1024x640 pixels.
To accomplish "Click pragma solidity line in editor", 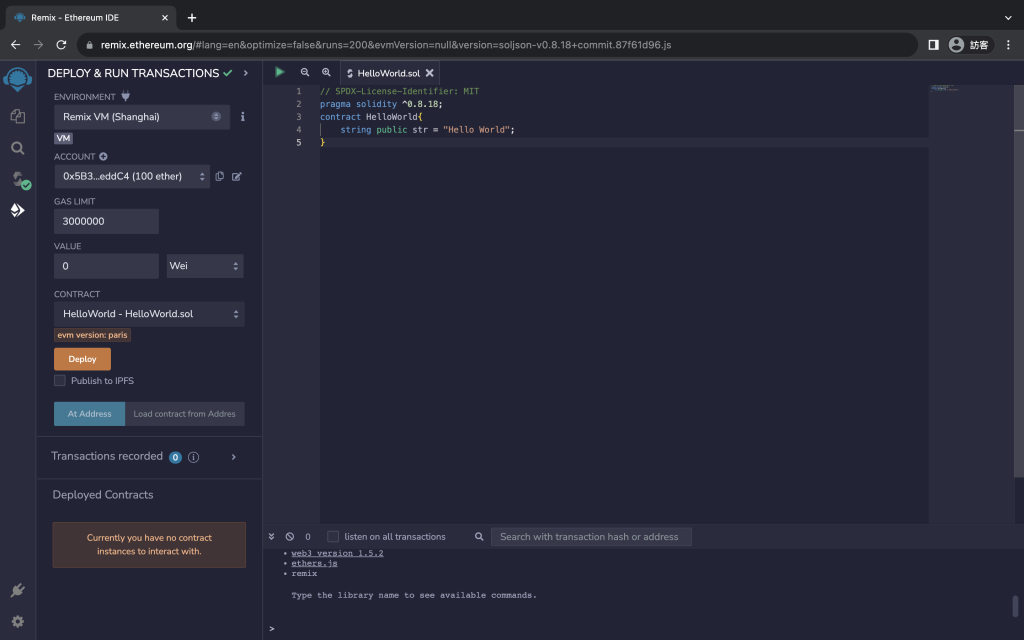I will click(x=381, y=104).
